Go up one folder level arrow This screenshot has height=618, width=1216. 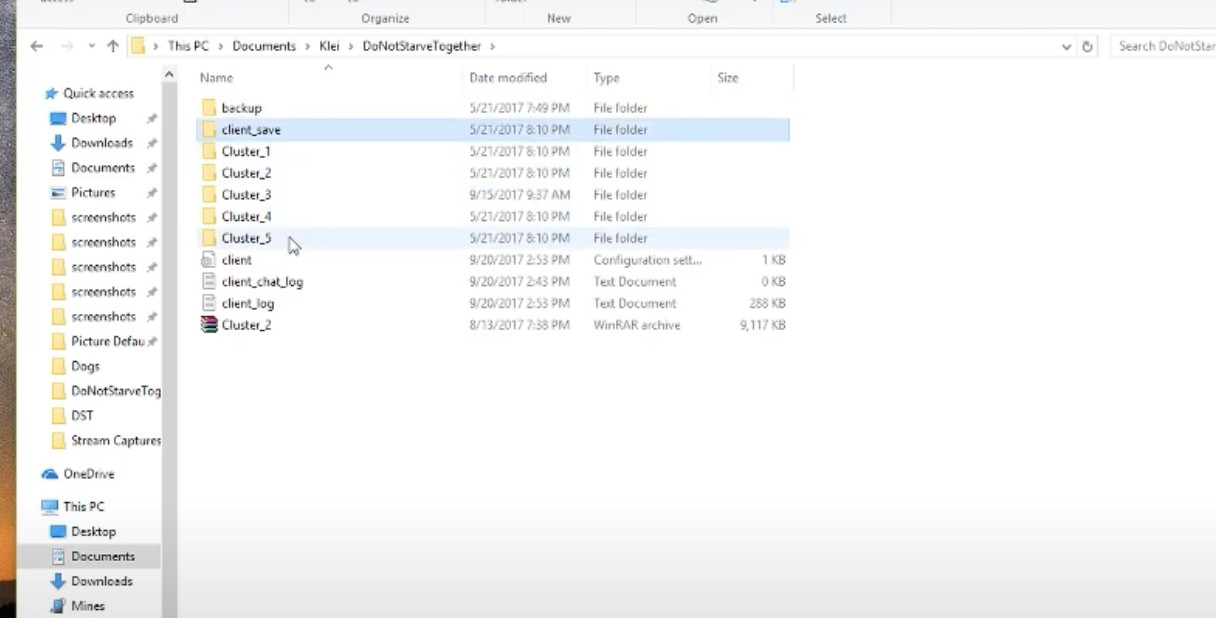[112, 46]
